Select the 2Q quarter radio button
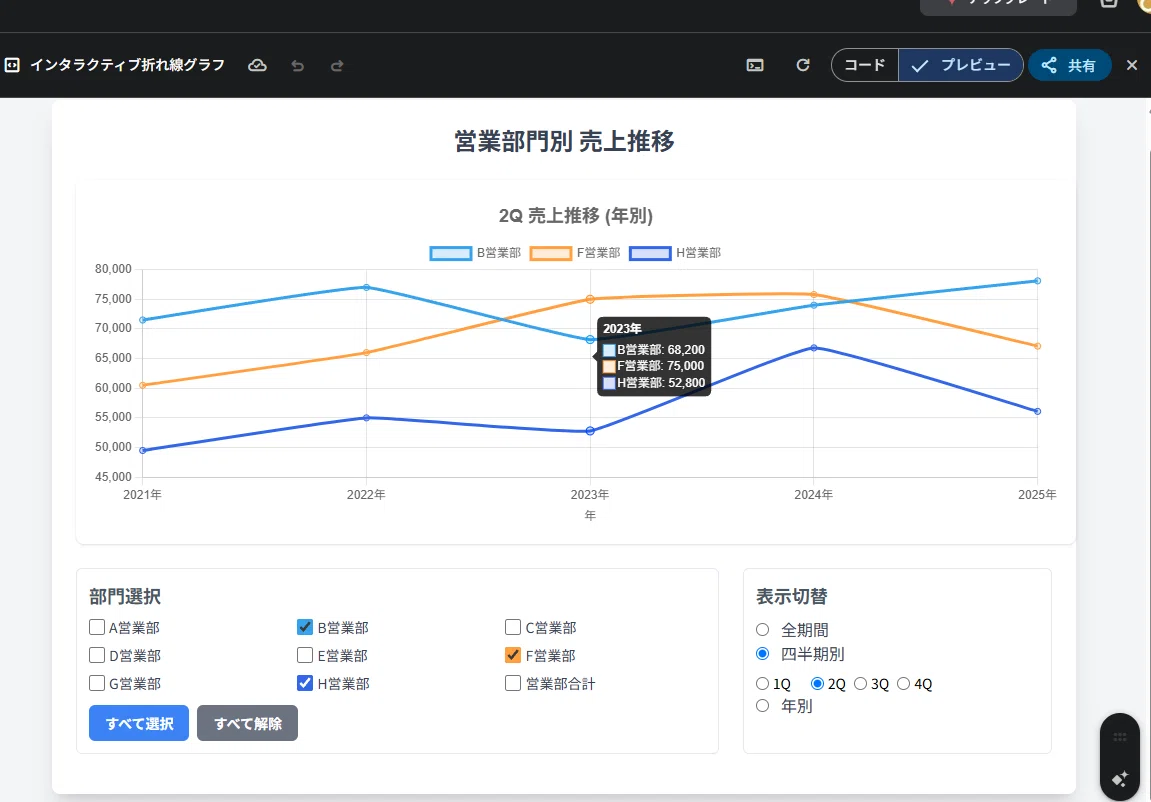Viewport: 1151px width, 802px height. 817,684
